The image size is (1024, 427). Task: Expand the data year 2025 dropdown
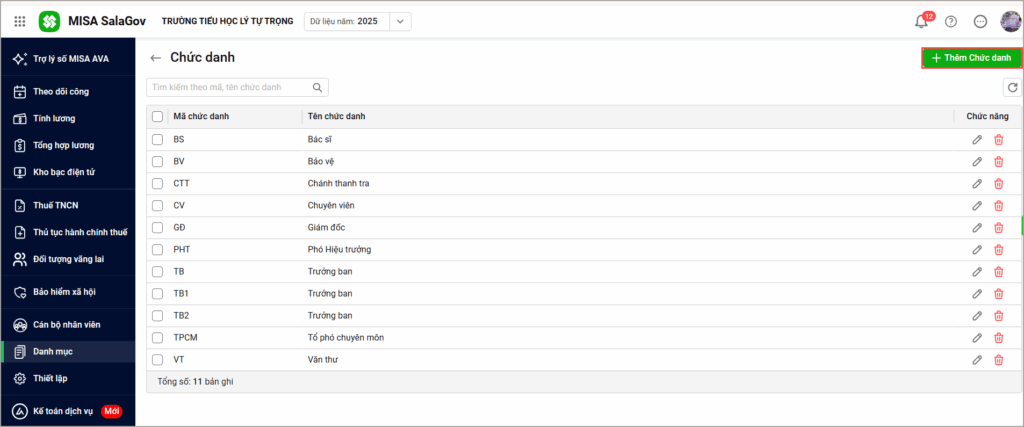click(399, 21)
